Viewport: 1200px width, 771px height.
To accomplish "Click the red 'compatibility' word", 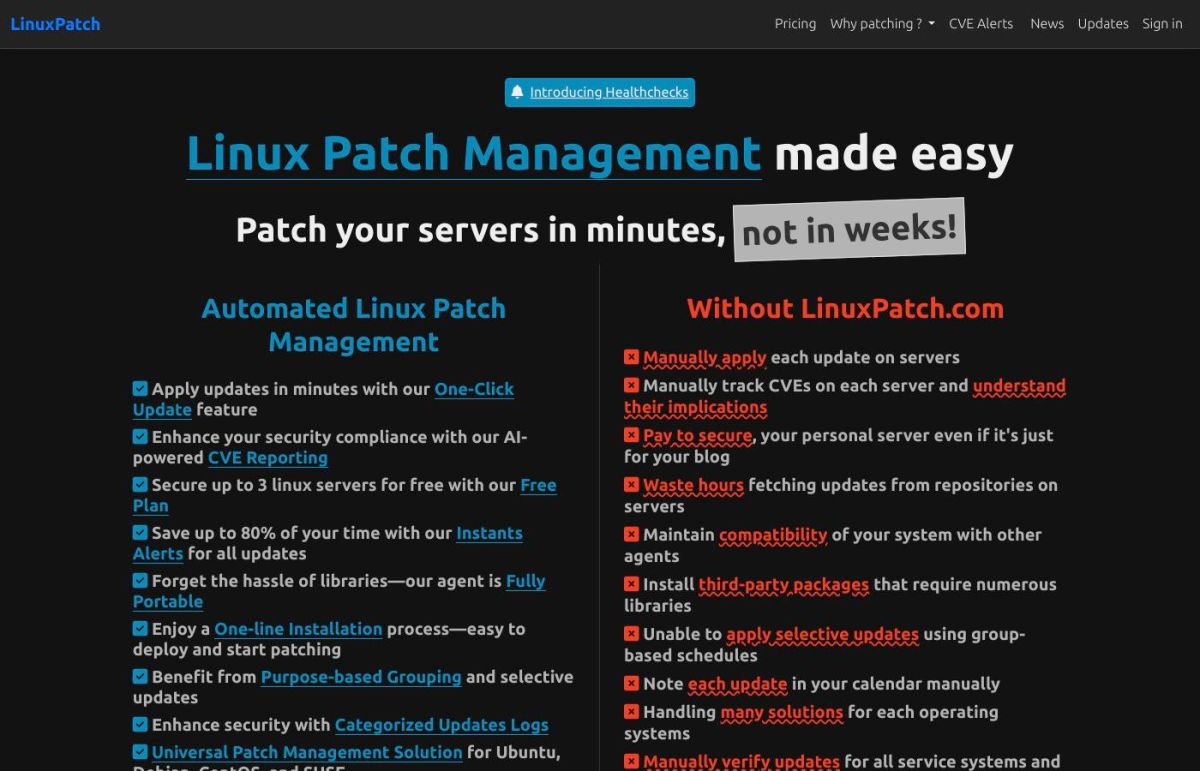I will [x=773, y=535].
